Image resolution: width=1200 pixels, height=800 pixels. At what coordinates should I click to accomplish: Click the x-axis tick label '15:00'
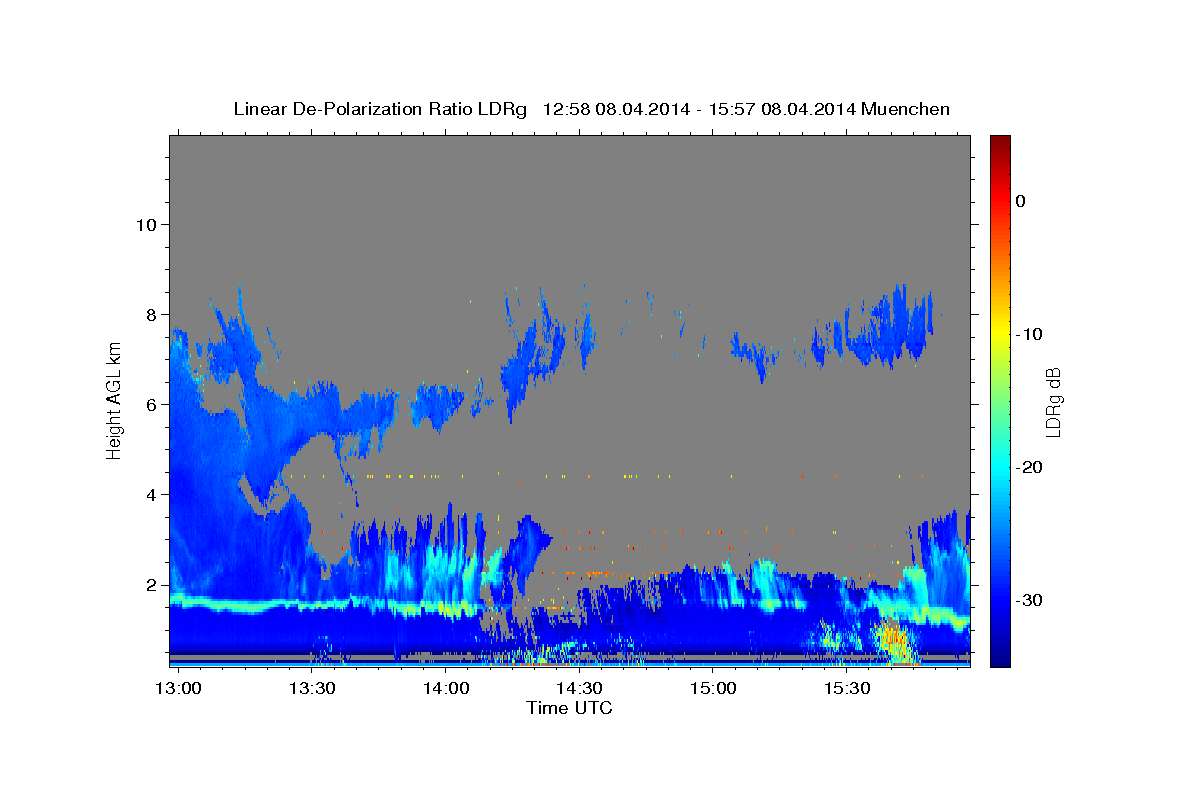pyautogui.click(x=713, y=689)
